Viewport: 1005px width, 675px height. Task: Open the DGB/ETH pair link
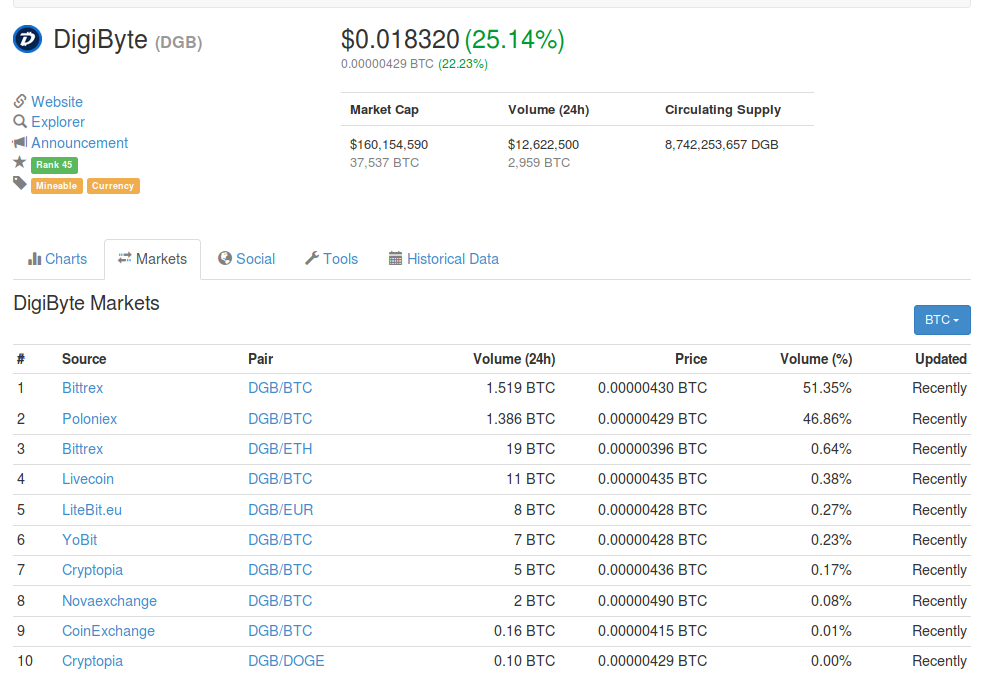pos(280,449)
